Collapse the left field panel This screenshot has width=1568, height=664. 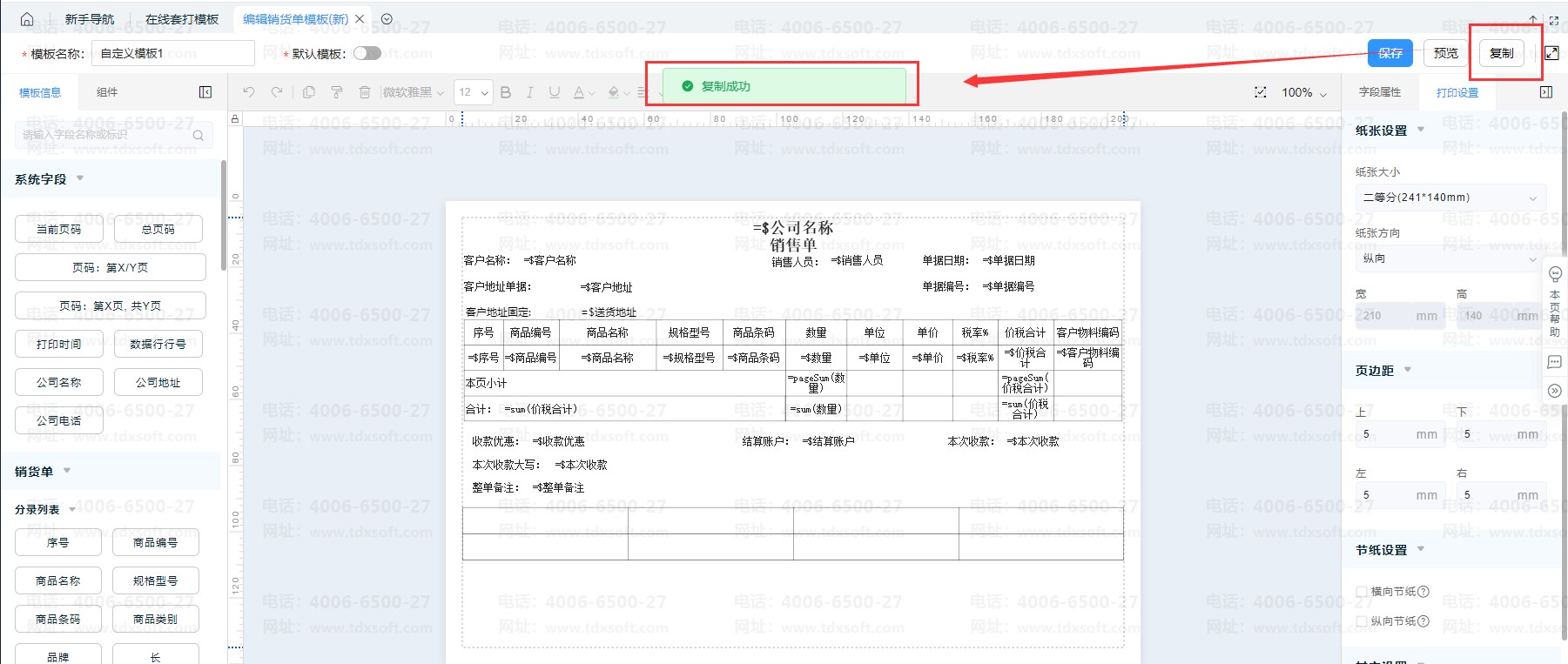pyautogui.click(x=205, y=92)
